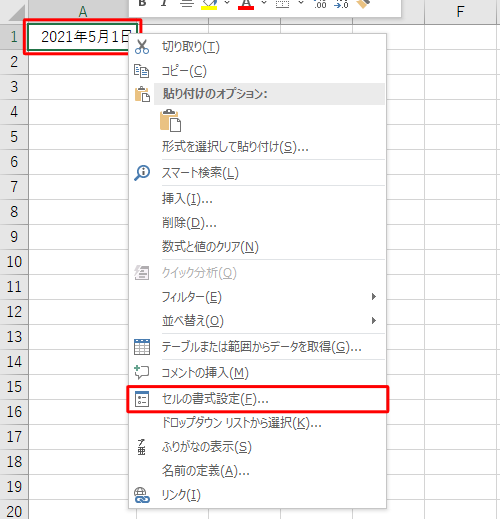Select row 19 header
The height and width of the screenshot is (519, 500).
point(14,487)
